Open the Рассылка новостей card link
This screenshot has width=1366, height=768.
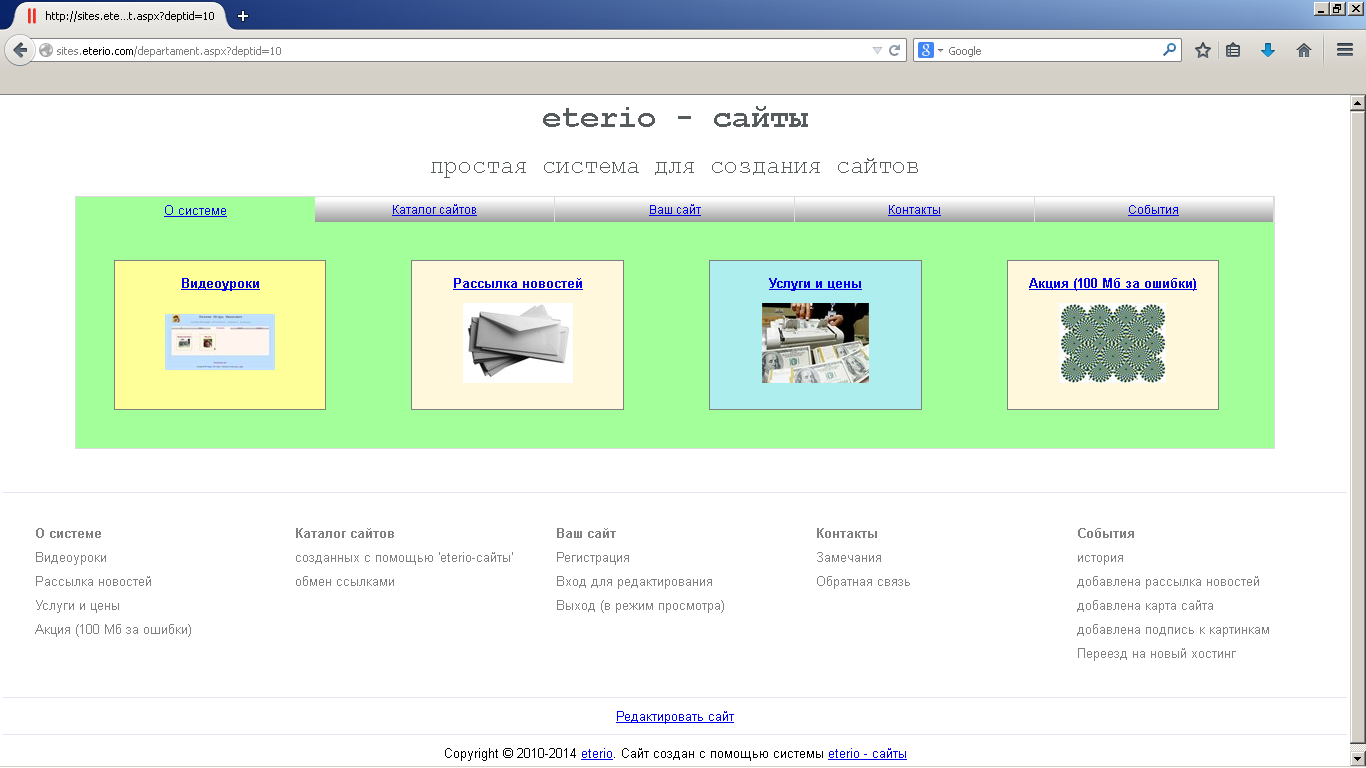coord(518,284)
